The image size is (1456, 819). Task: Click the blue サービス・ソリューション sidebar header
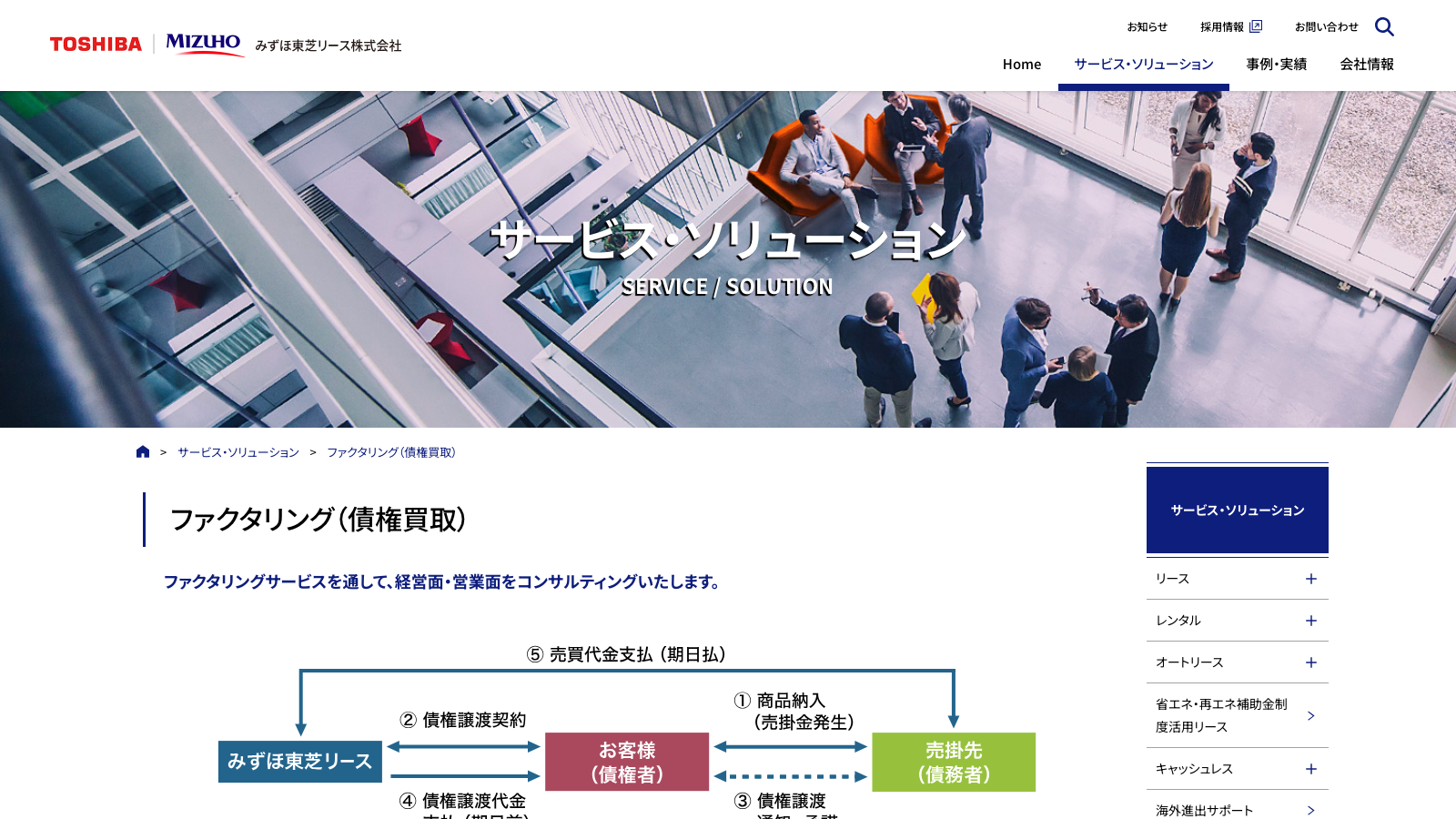coord(1238,511)
